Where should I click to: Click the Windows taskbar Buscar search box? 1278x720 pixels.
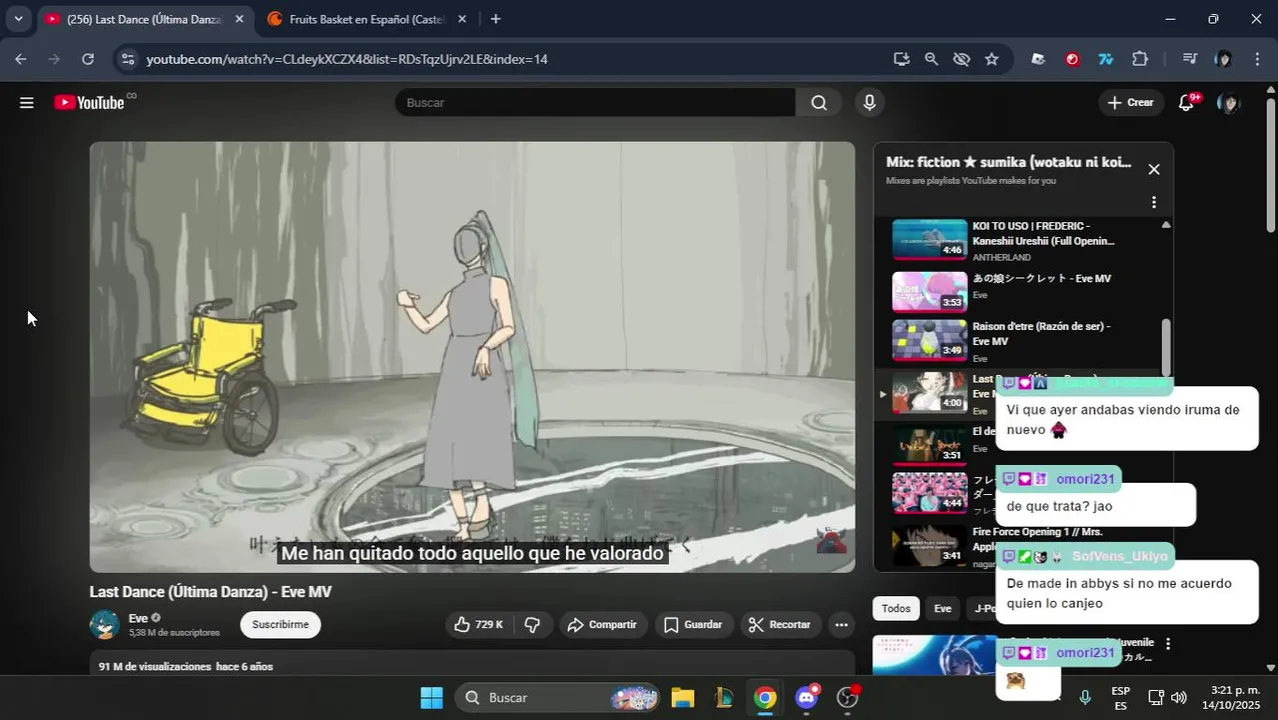coord(557,697)
